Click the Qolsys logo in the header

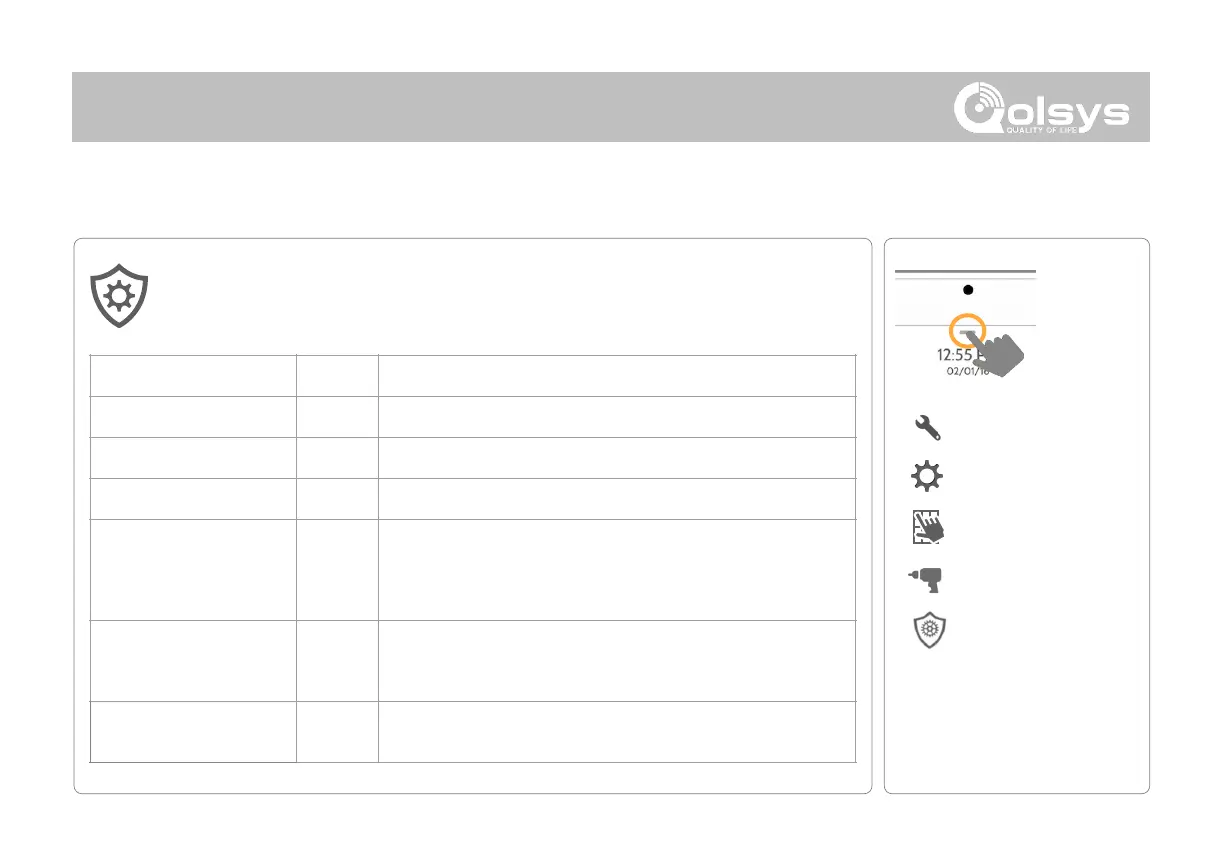pyautogui.click(x=1040, y=106)
